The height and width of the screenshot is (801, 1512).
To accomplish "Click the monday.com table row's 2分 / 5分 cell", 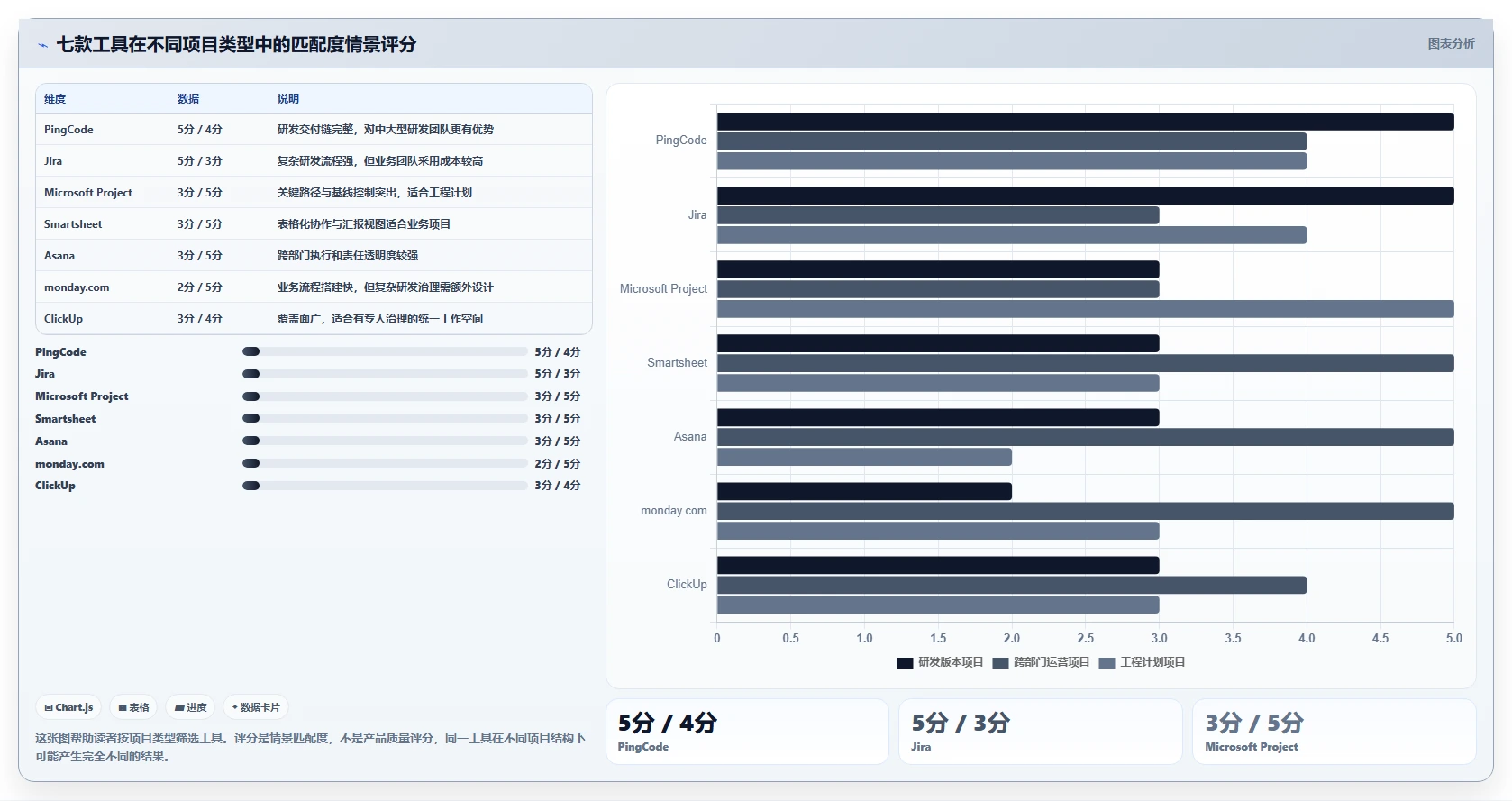I will click(200, 287).
